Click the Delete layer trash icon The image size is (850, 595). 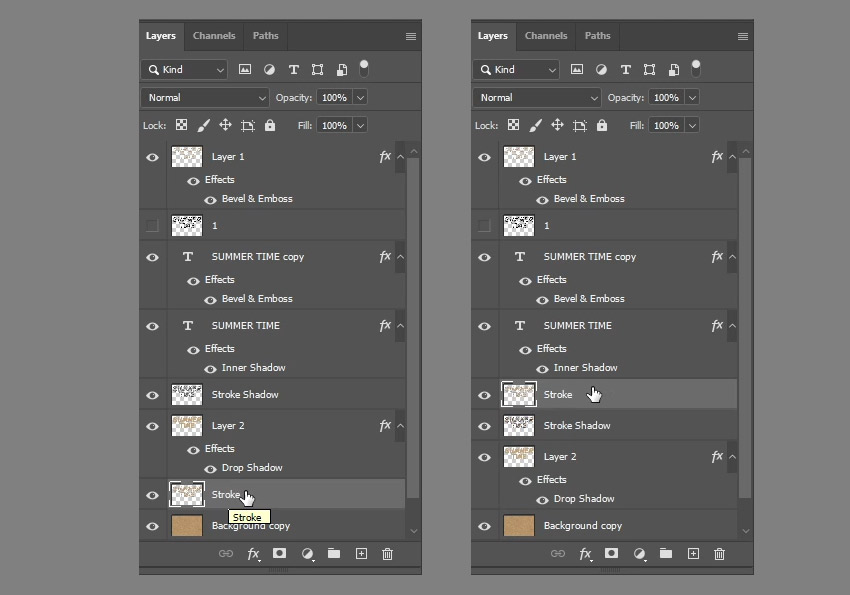click(x=387, y=553)
